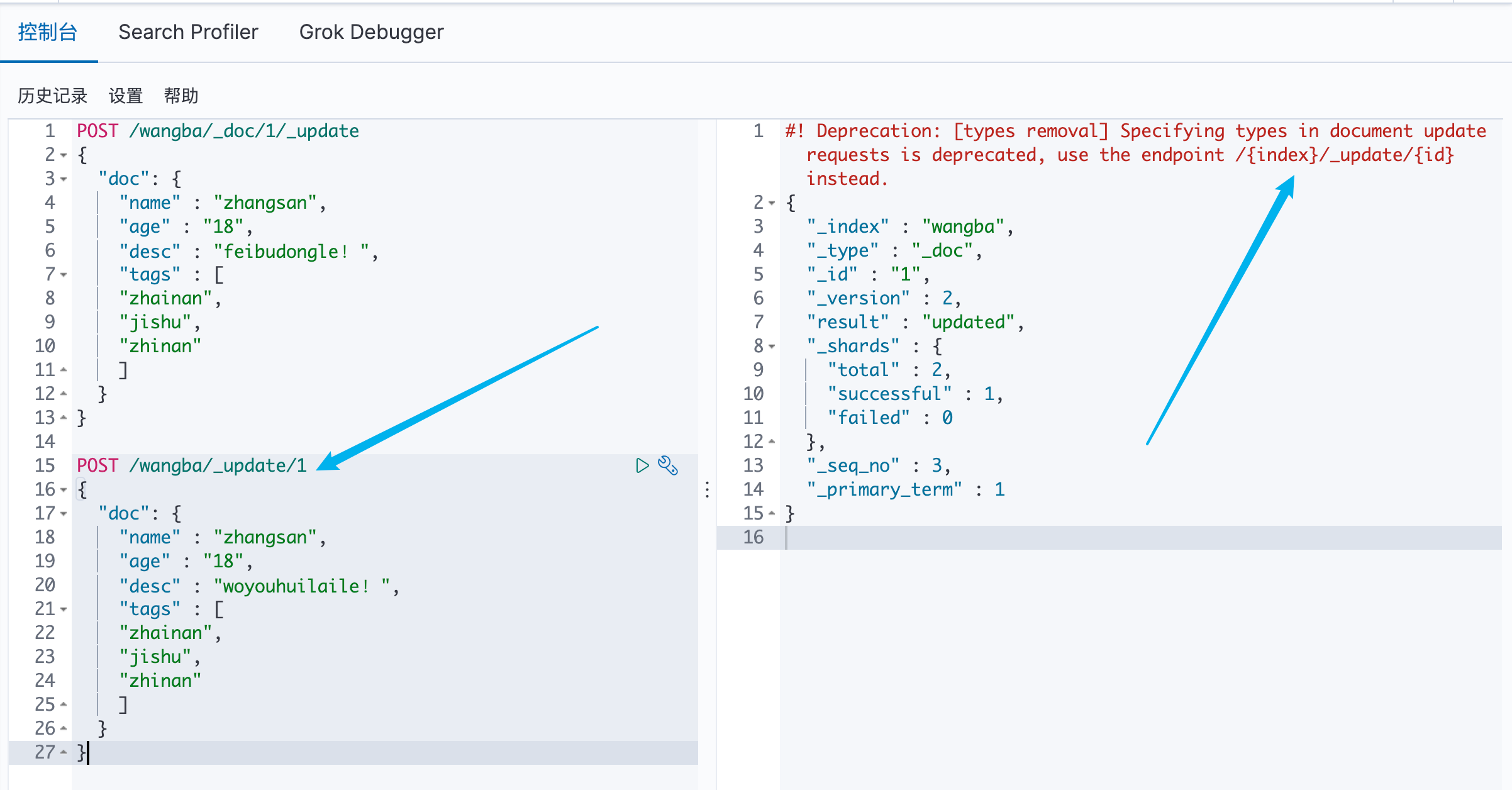Viewport: 1512px width, 790px height.
Task: Place cursor on empty response line 16
Action: pos(1132,537)
